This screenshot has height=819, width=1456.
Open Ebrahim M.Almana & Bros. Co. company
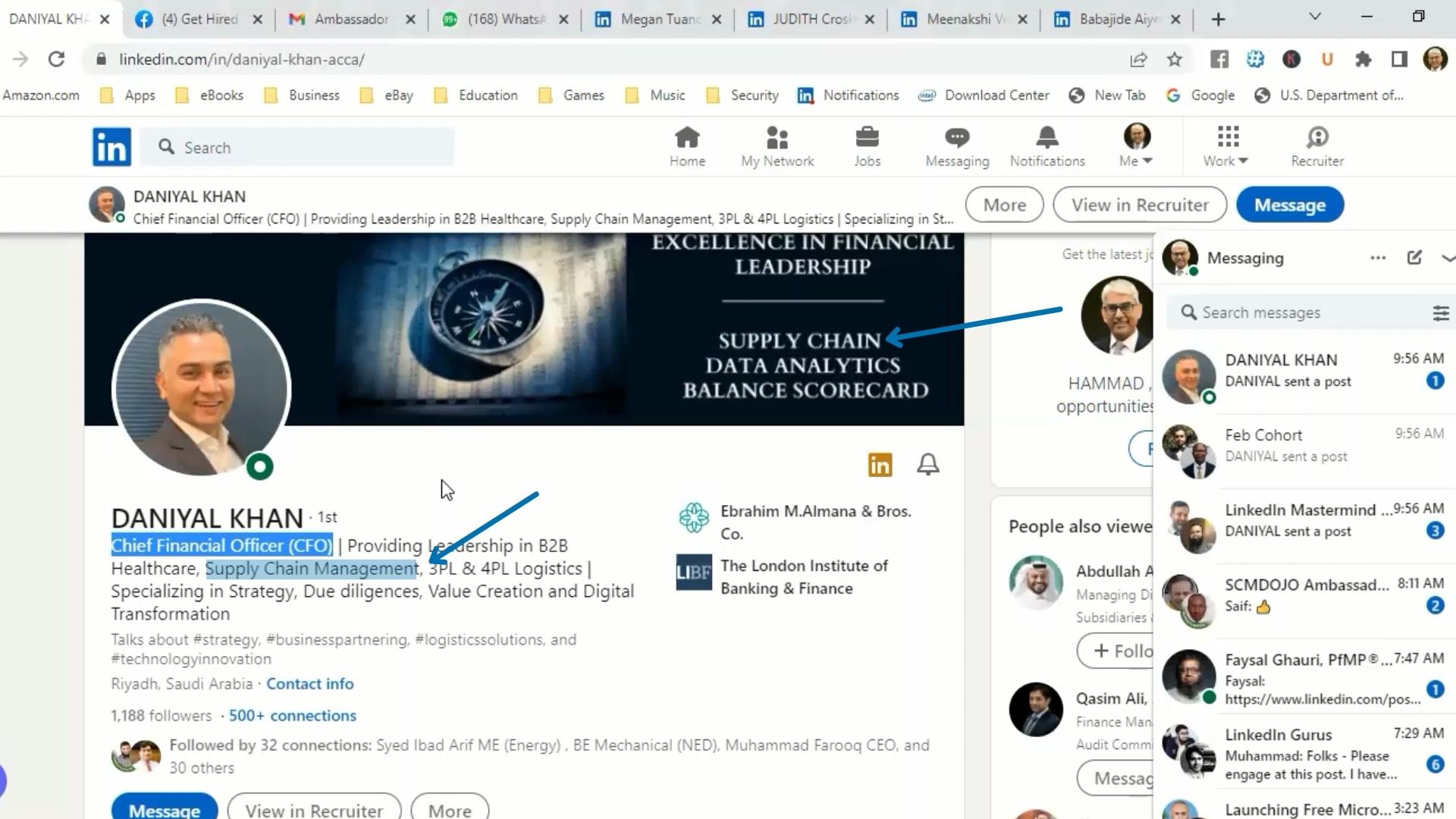point(796,522)
